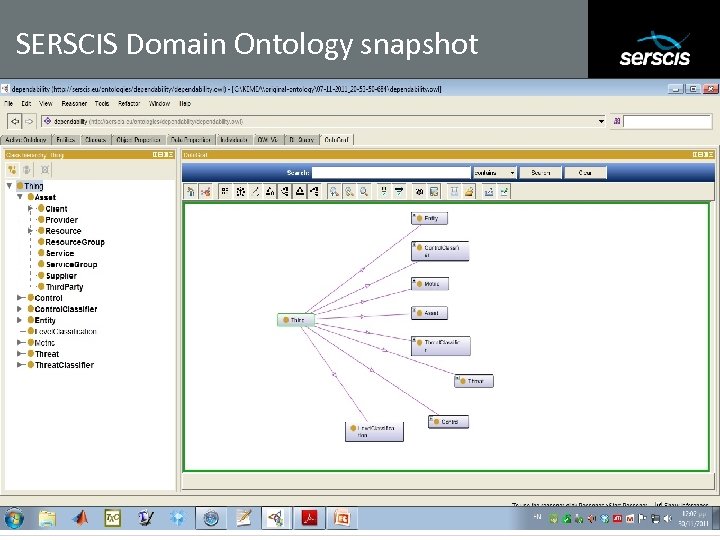Click the back navigation arrow
Viewport: 720px width, 540px height.
15,122
